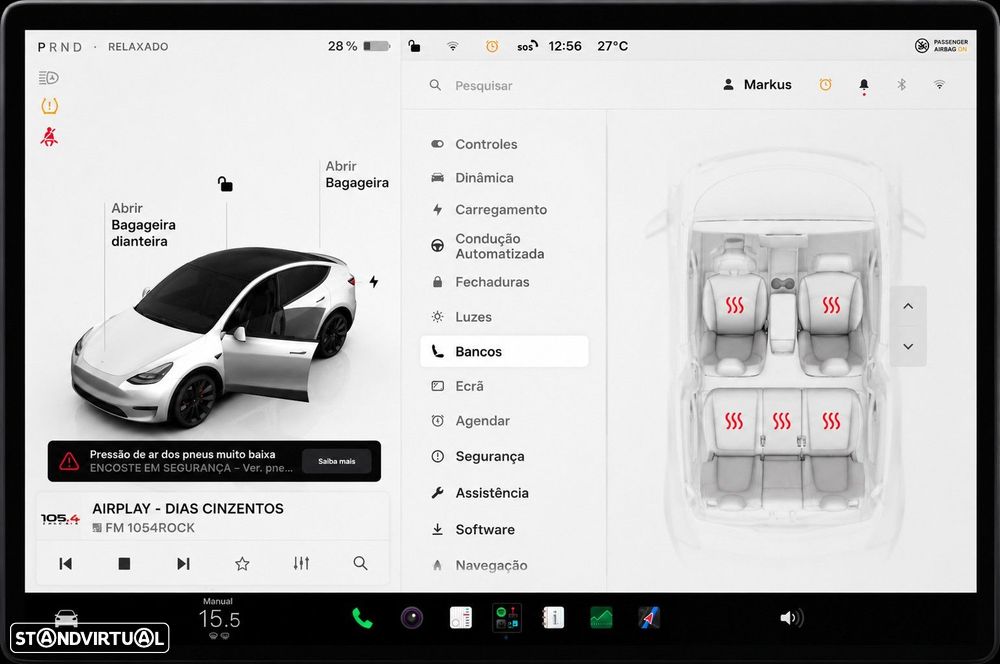Tap the headlight status indicator icon
The width and height of the screenshot is (1000, 664).
point(48,78)
